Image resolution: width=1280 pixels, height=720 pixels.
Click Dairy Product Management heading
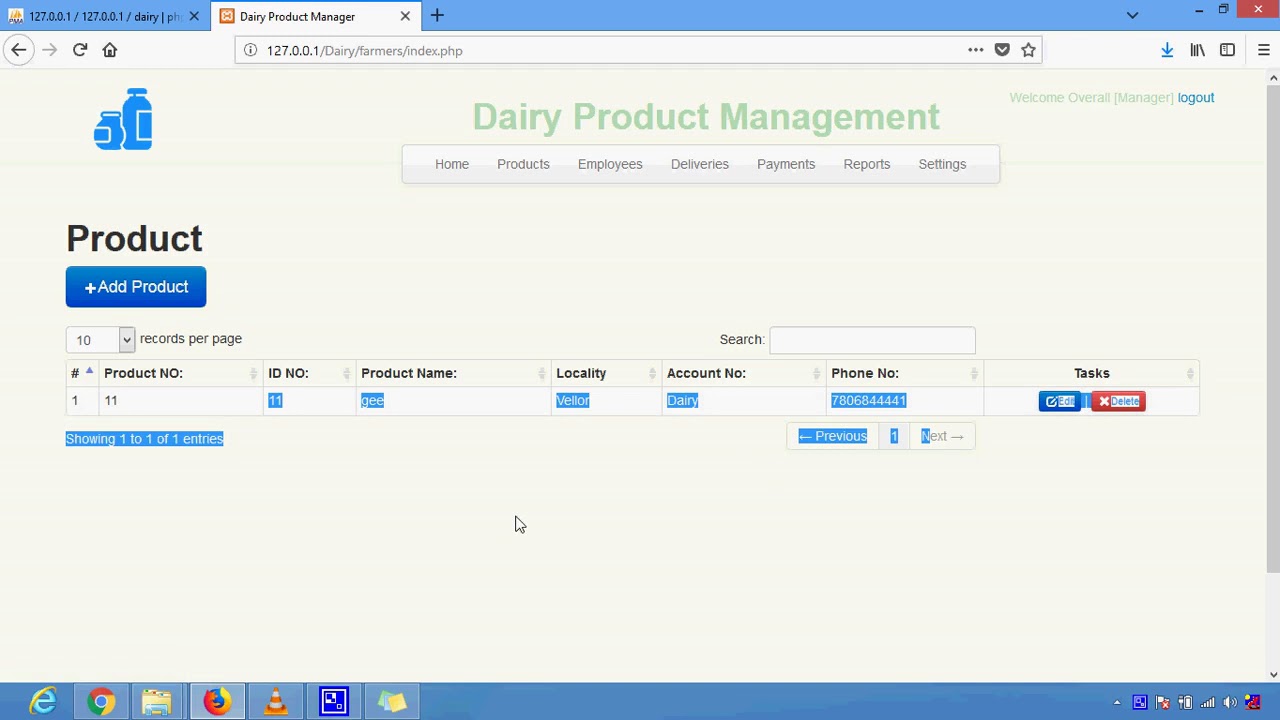(x=706, y=117)
